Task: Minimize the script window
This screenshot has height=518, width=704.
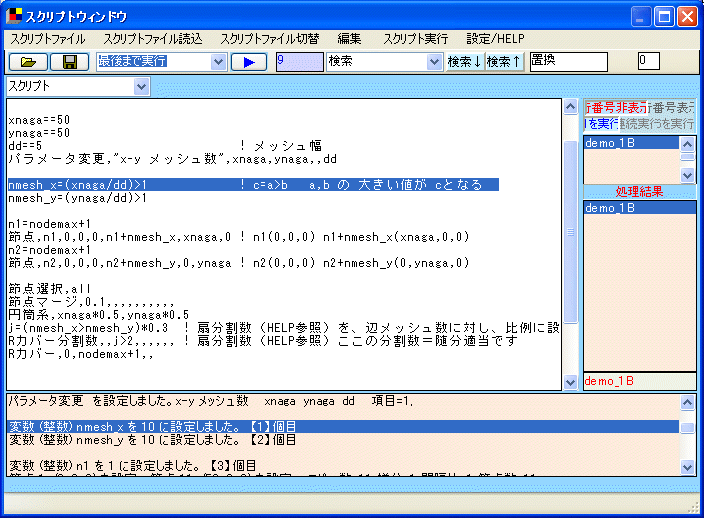Action: [641, 17]
